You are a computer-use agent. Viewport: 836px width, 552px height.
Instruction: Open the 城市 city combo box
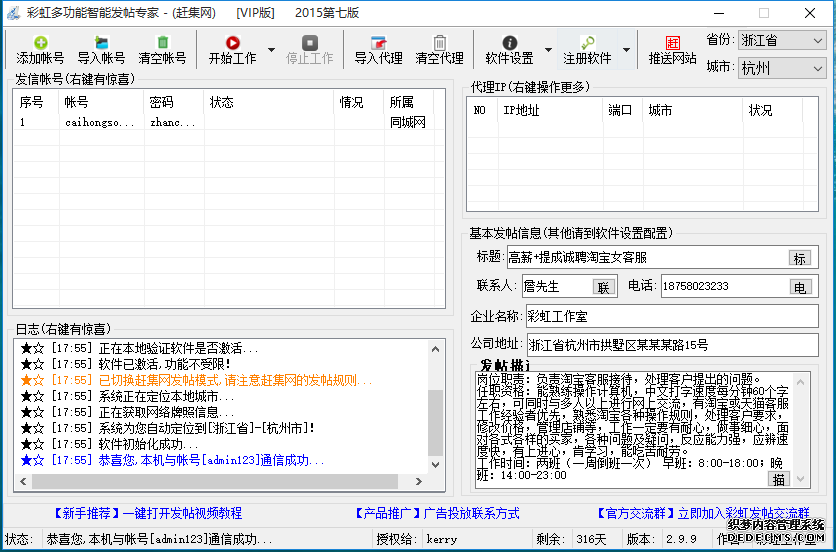[782, 68]
